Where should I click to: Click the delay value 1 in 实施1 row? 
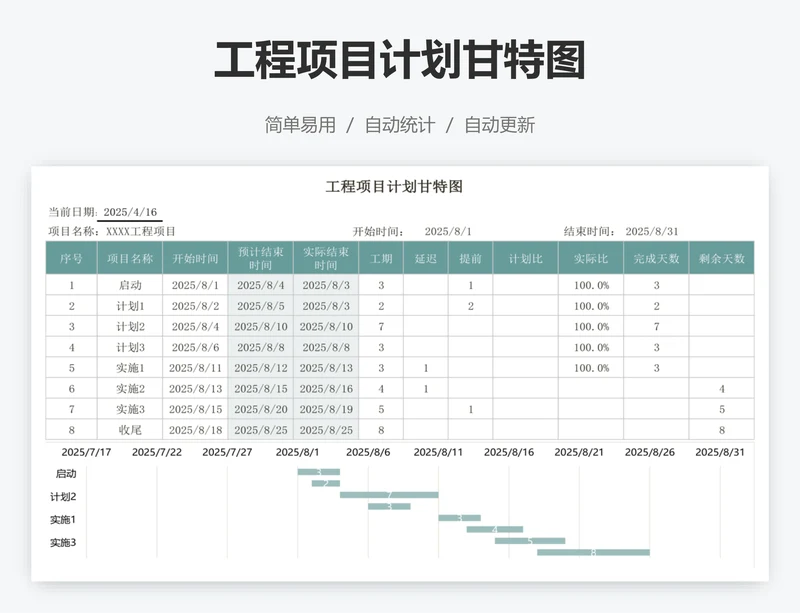[x=426, y=368]
